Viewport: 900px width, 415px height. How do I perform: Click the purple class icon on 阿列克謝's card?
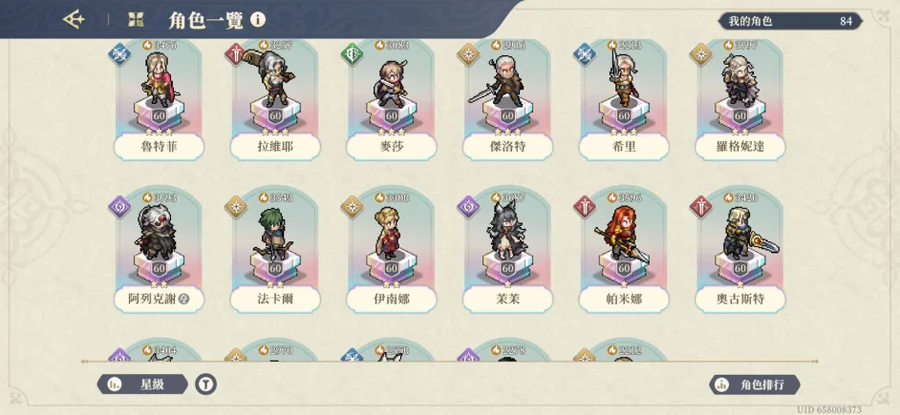pyautogui.click(x=119, y=207)
